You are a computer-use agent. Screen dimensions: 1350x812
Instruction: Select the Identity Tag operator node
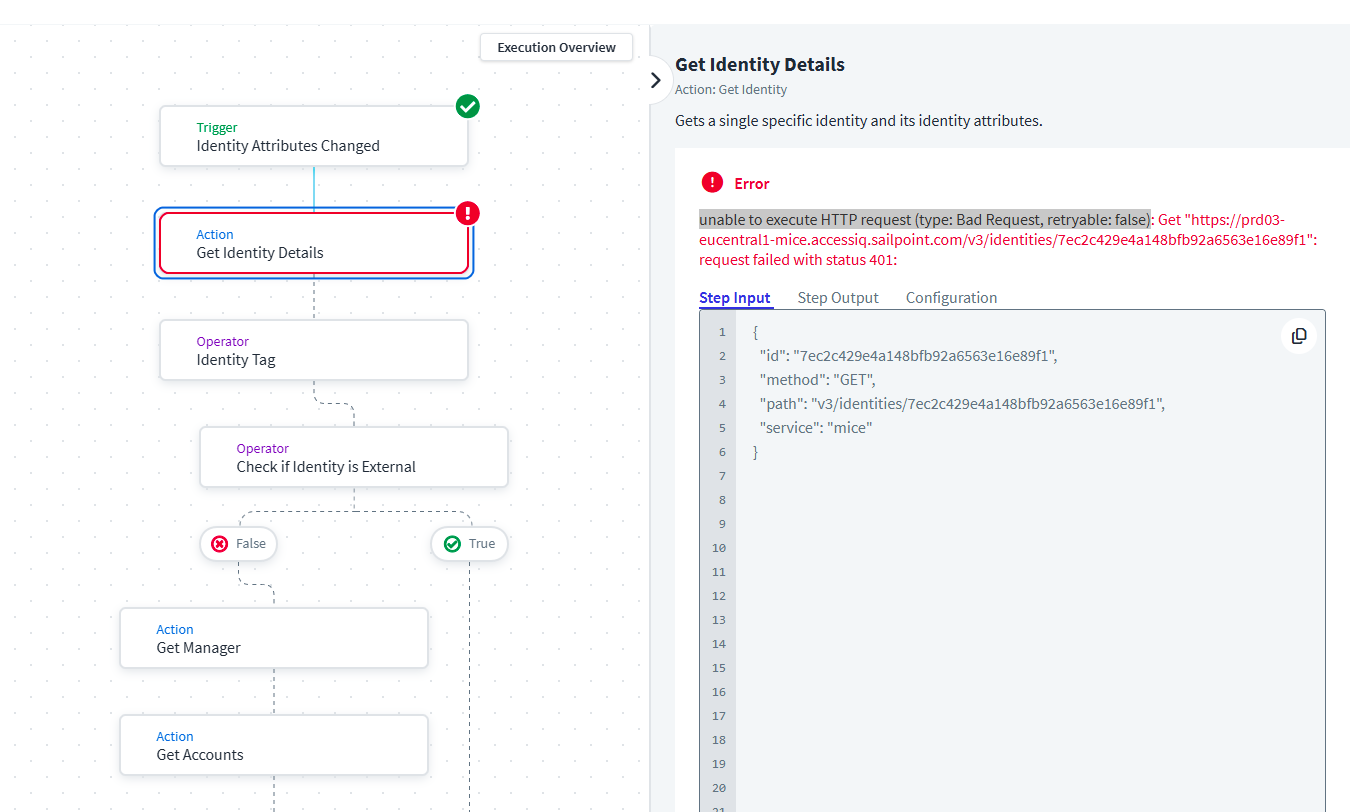(314, 350)
